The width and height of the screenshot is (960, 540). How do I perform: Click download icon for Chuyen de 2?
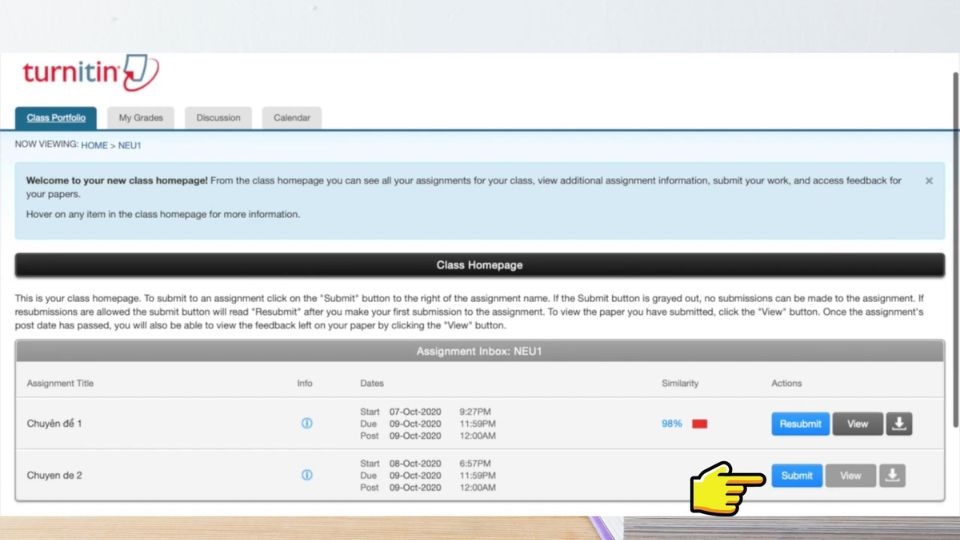tap(892, 476)
